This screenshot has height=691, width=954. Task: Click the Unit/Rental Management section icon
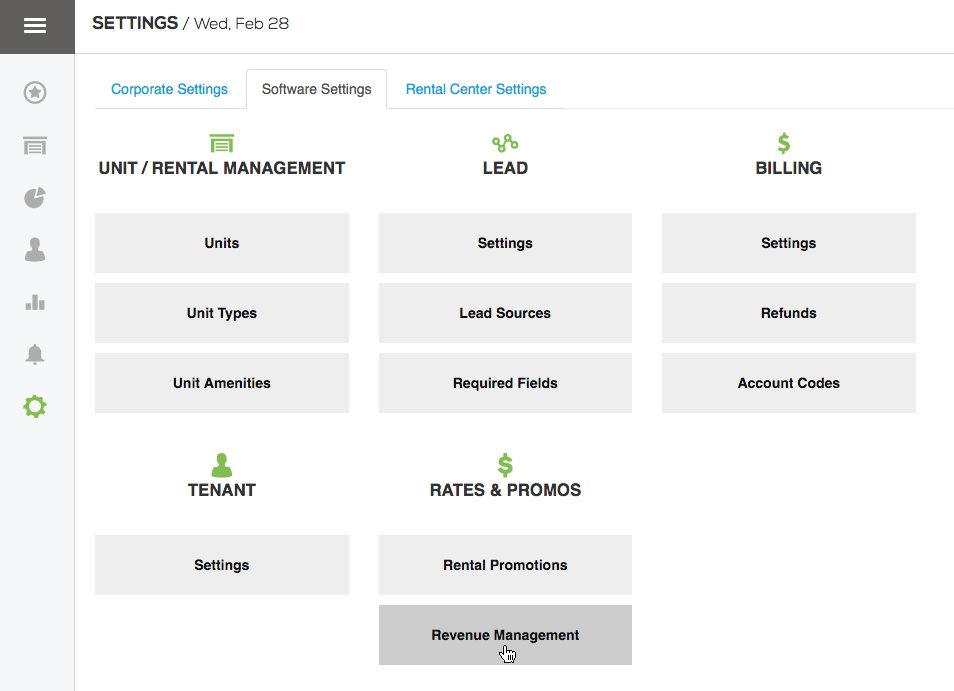pyautogui.click(x=221, y=142)
